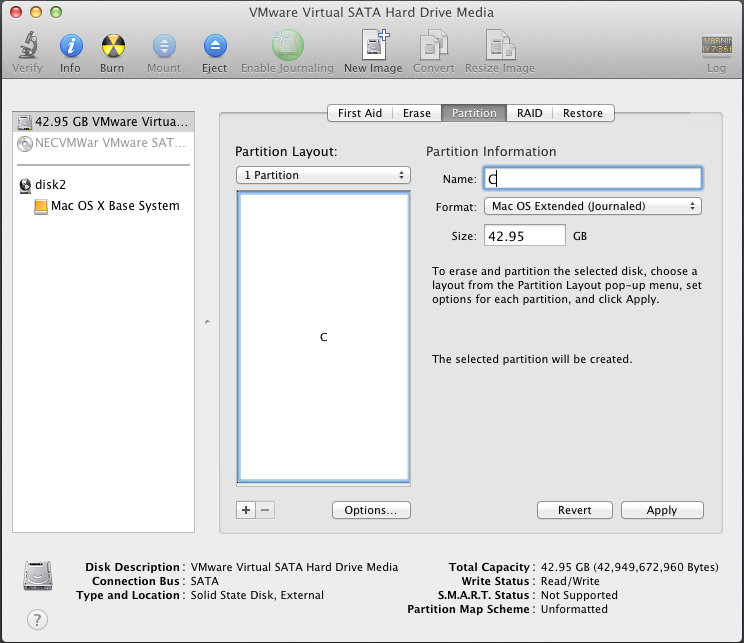This screenshot has width=744, height=643.
Task: Click the 'Solid State Disk, External' text
Action: click(x=257, y=596)
